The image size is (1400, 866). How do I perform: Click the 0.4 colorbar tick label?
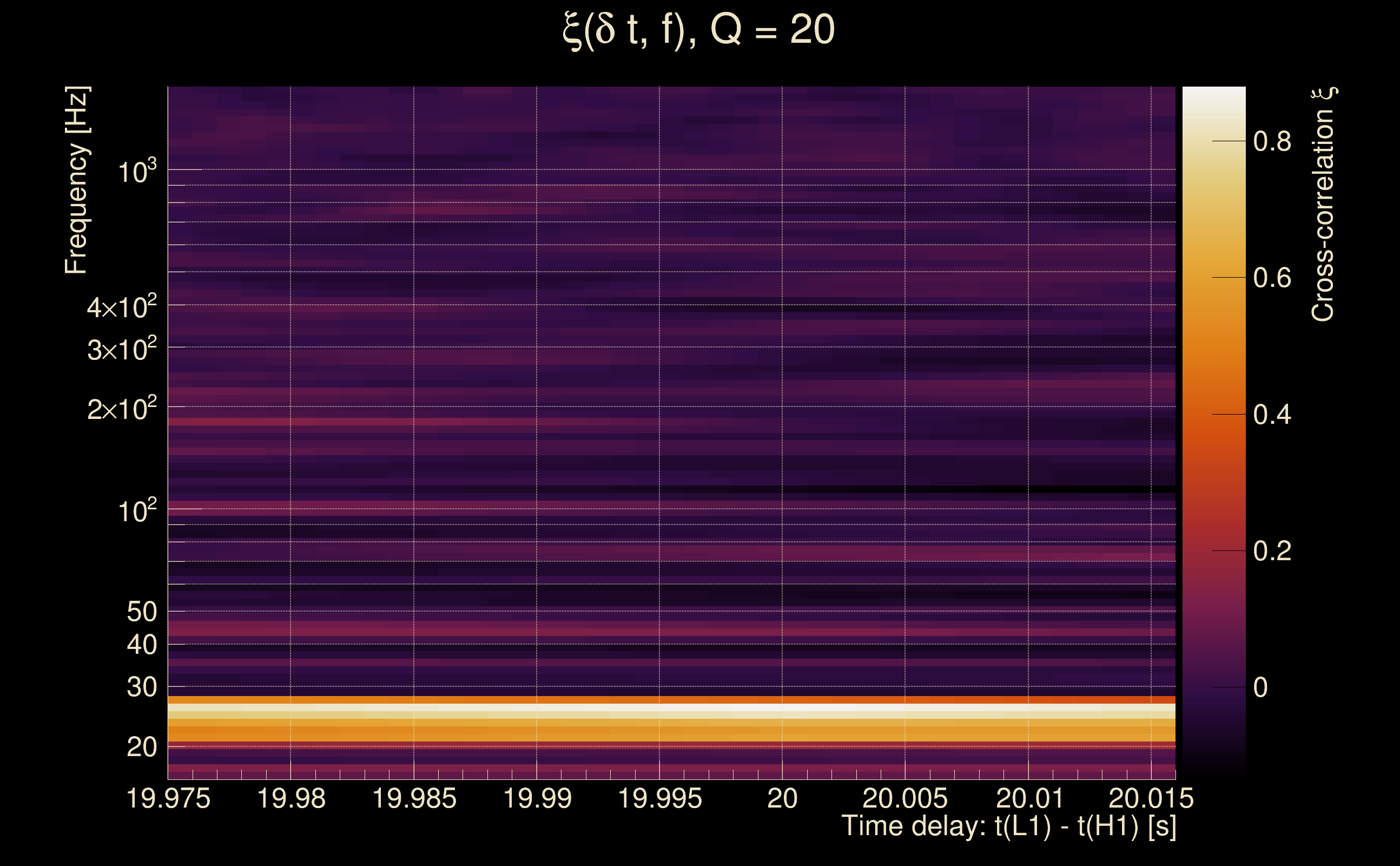(1272, 415)
